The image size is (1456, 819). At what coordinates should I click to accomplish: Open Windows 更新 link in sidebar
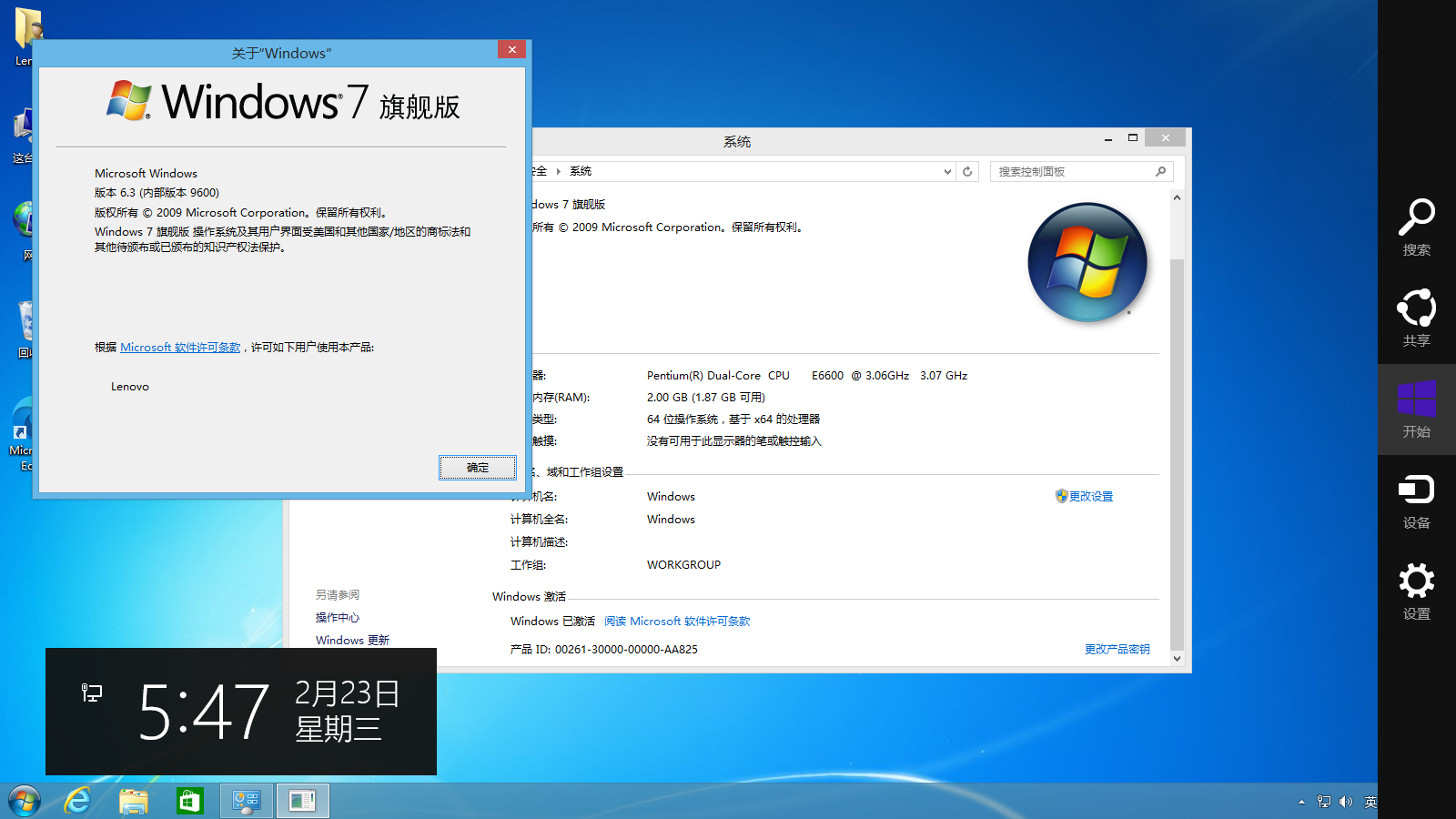click(x=352, y=641)
